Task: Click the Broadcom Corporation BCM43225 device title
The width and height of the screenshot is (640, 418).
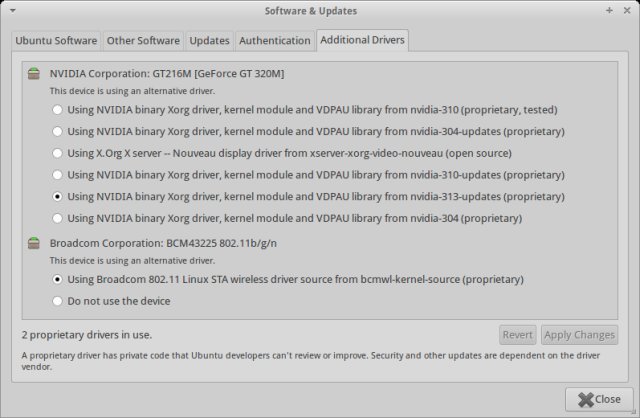Action: click(163, 243)
